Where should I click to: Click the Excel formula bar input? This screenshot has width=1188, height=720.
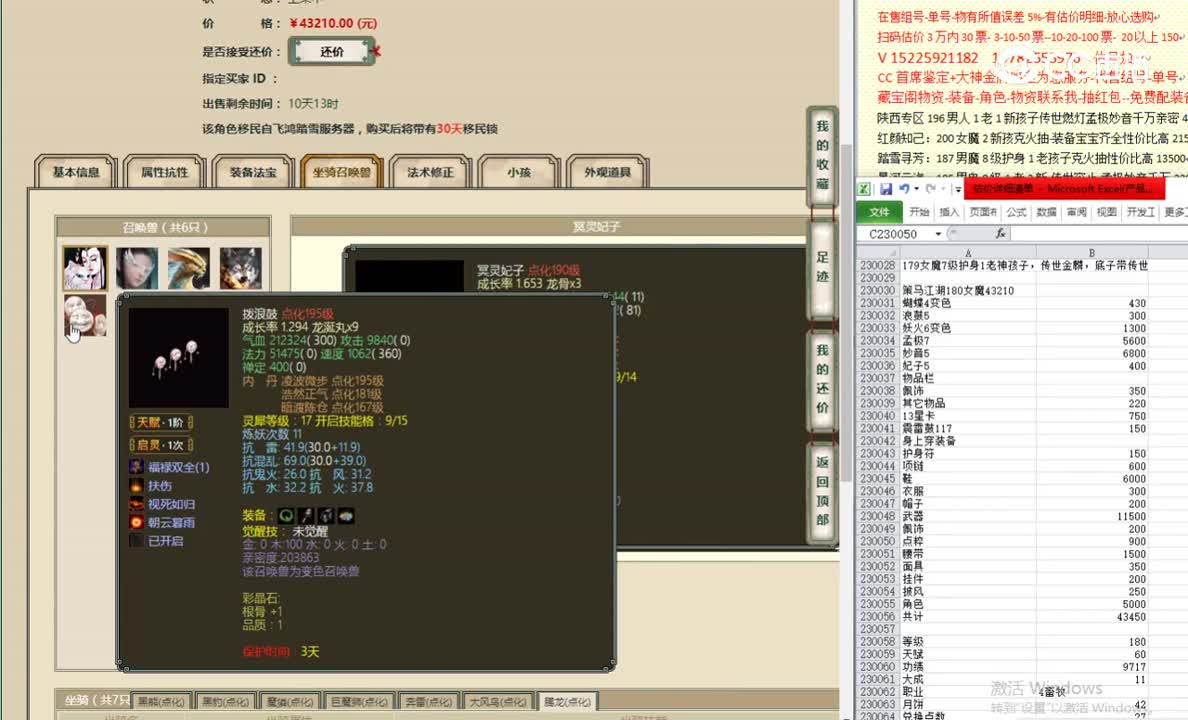1099,233
